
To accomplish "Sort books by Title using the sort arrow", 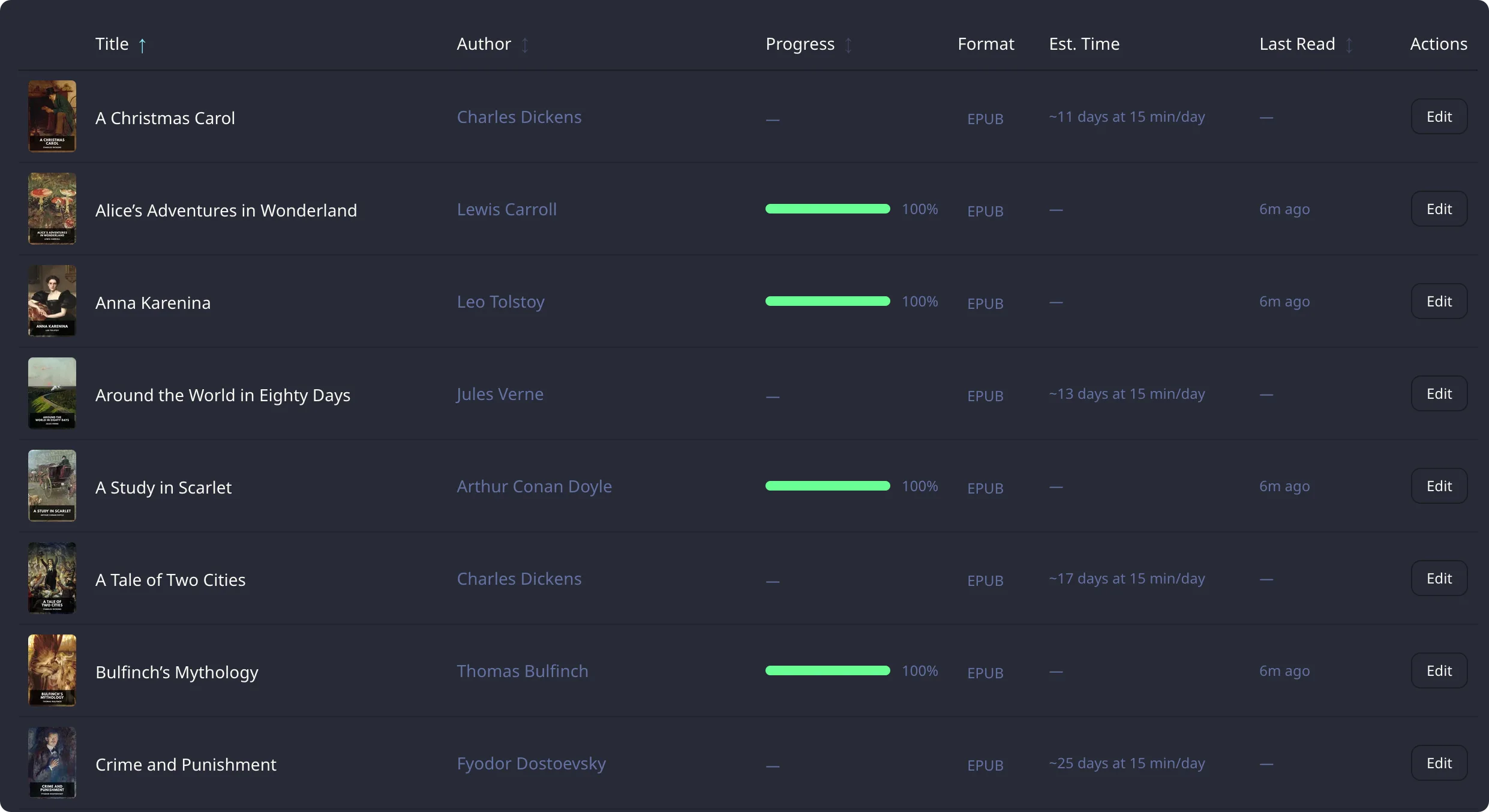I will [143, 44].
